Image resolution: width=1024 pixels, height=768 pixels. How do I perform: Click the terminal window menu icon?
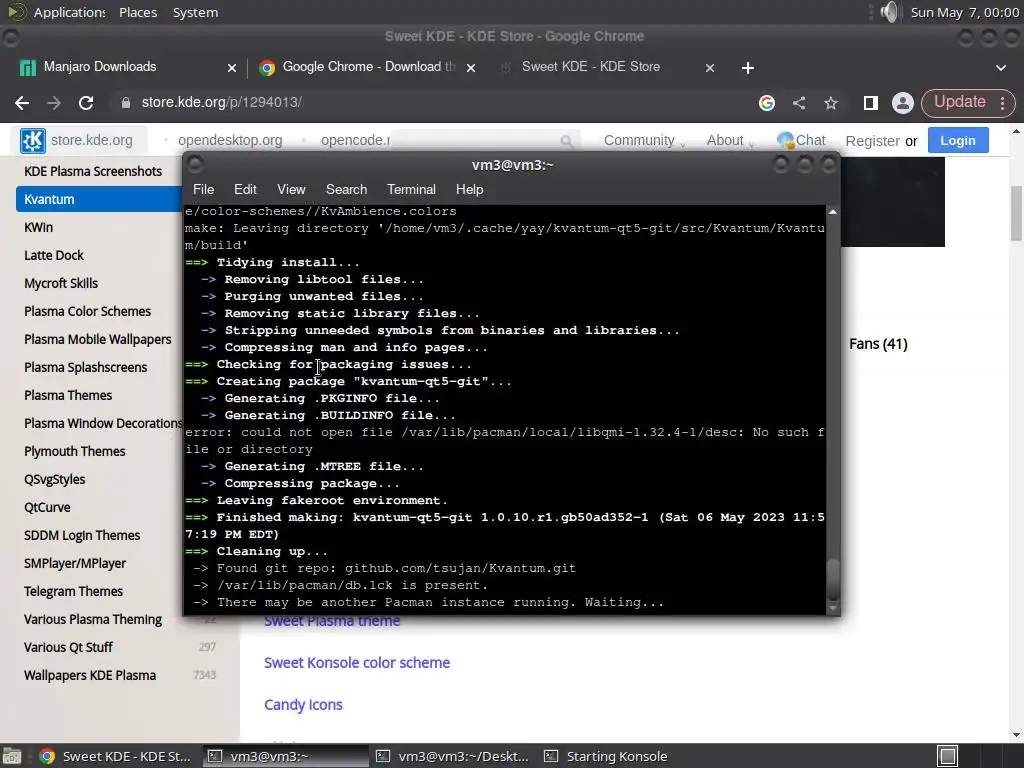tap(195, 165)
